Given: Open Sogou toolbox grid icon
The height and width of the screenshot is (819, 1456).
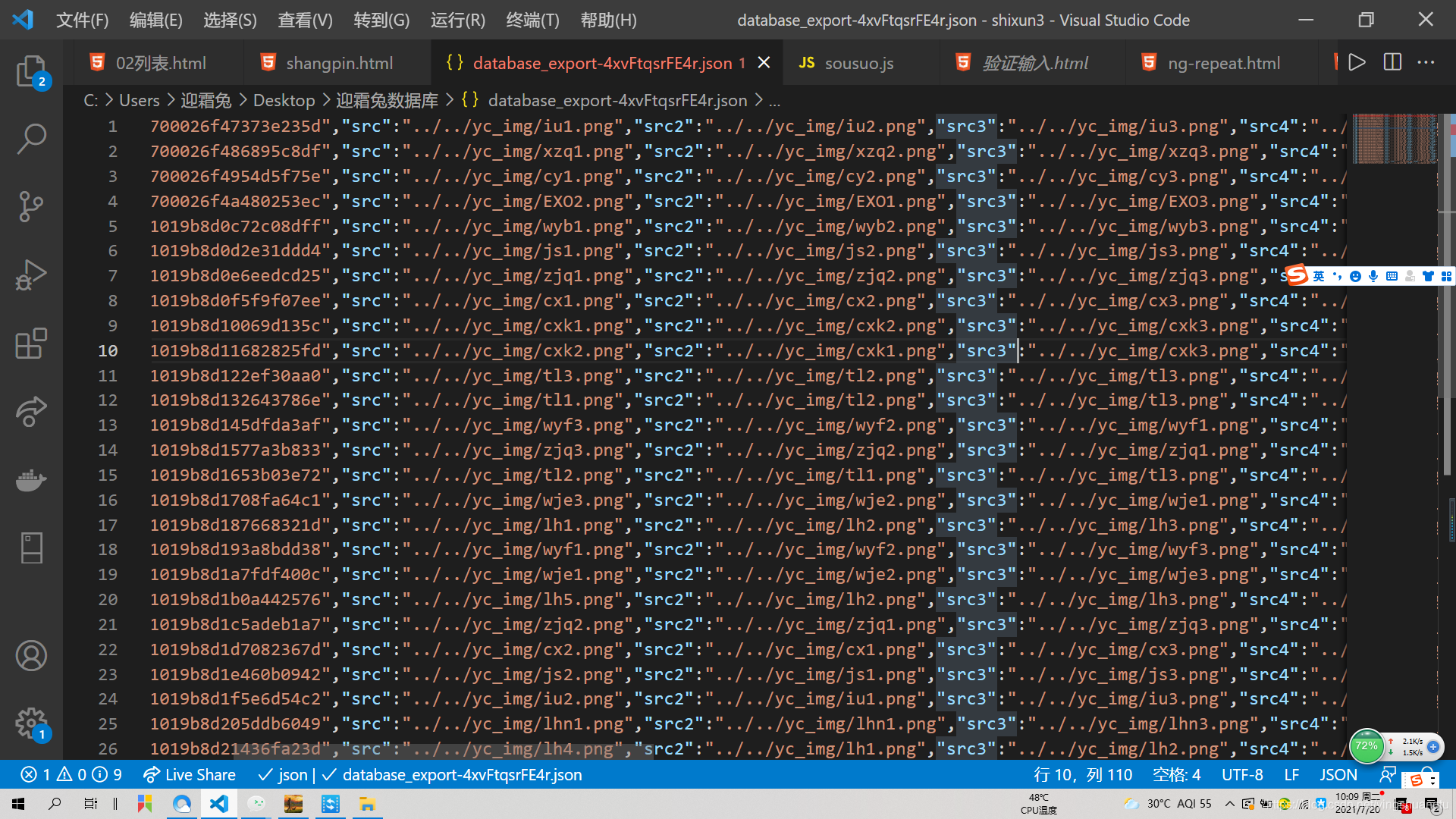Looking at the screenshot, I should click(1446, 276).
